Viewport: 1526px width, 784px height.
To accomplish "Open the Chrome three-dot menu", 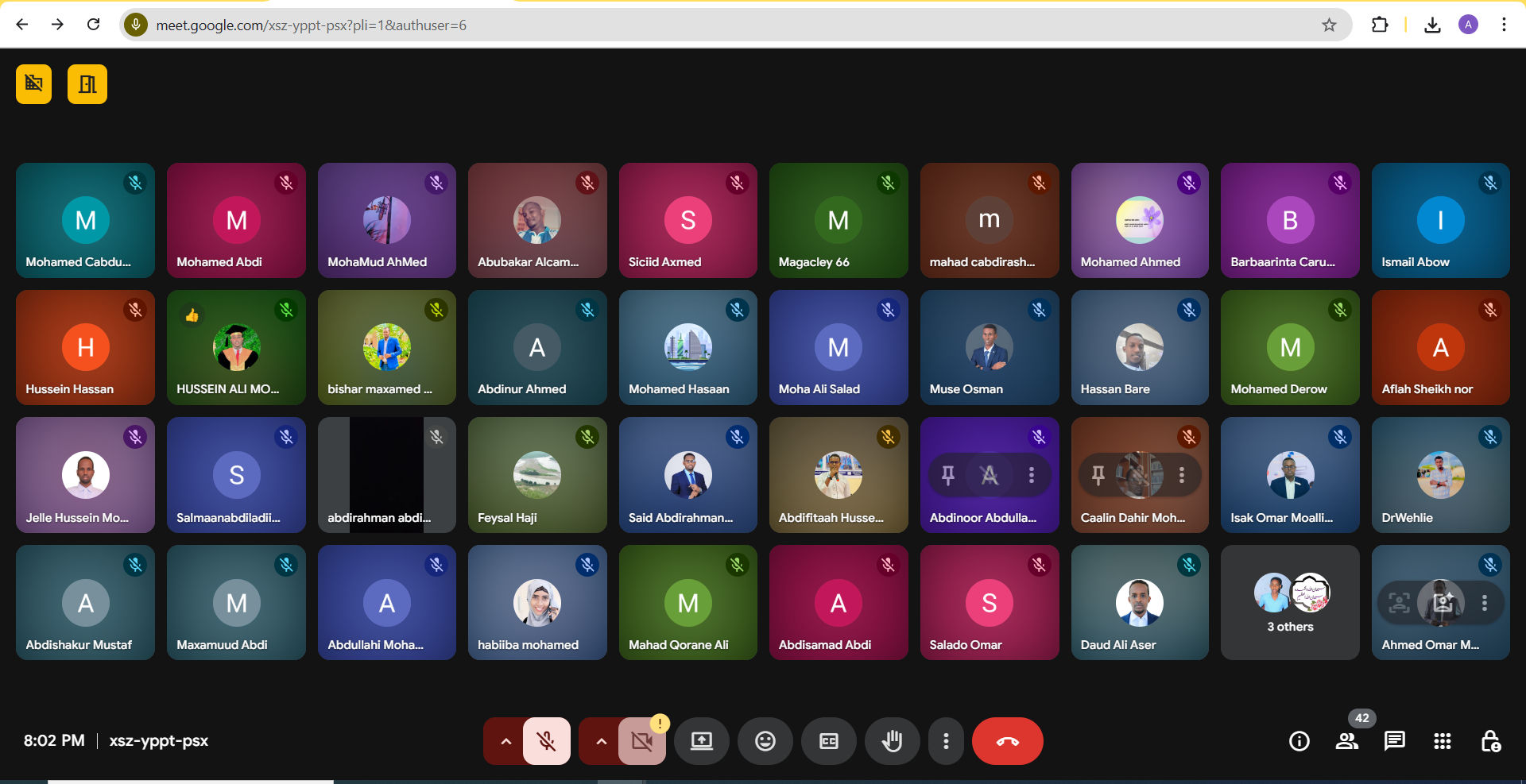I will coord(1504,25).
